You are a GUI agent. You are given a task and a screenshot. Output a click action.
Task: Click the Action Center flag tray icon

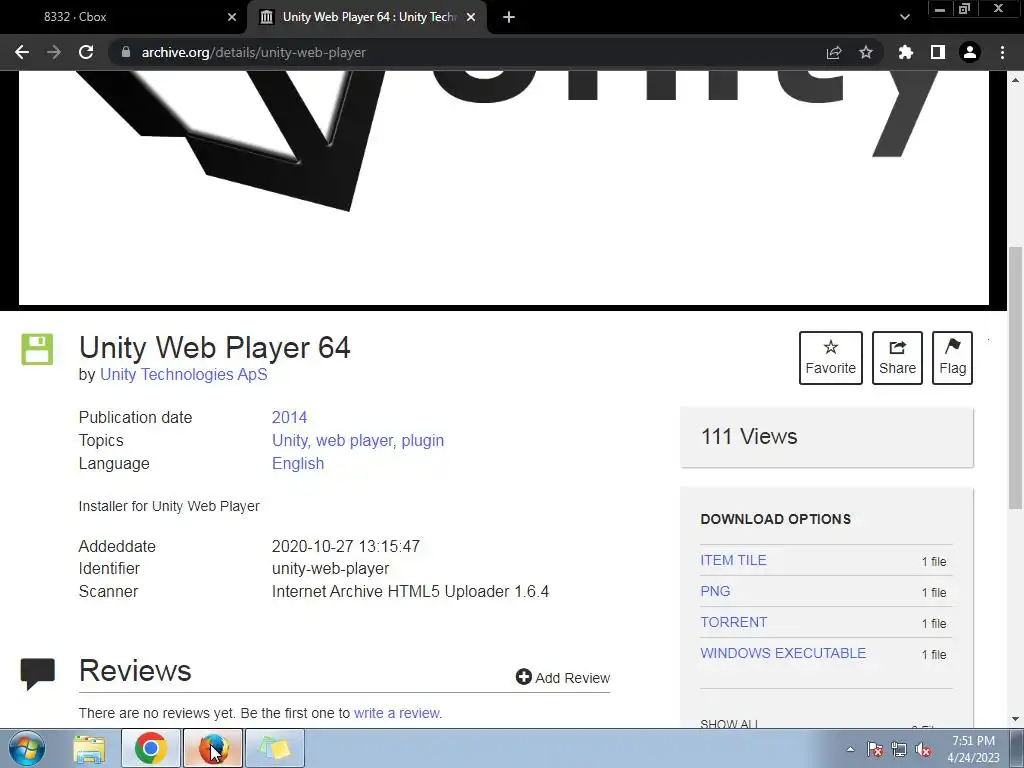pos(874,749)
